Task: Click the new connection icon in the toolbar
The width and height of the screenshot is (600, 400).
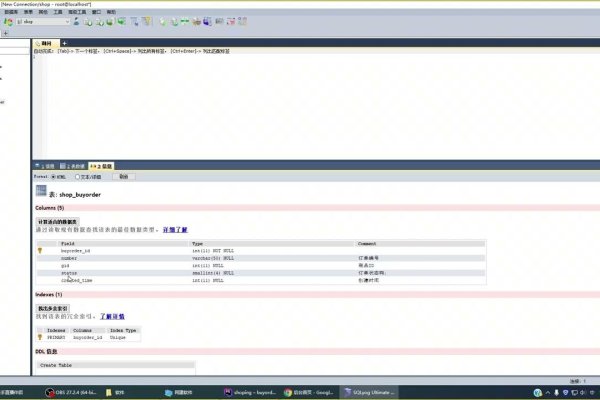Action: (8, 22)
